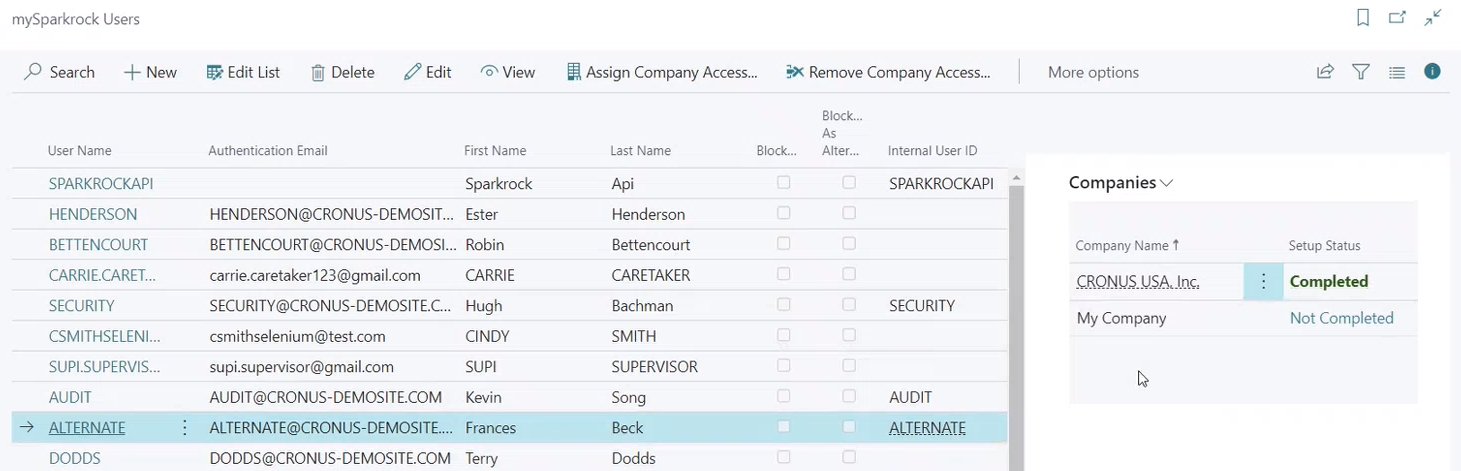Select csmithselenium@test.com email cell
Screen dimensions: 1461x471
point(297,336)
